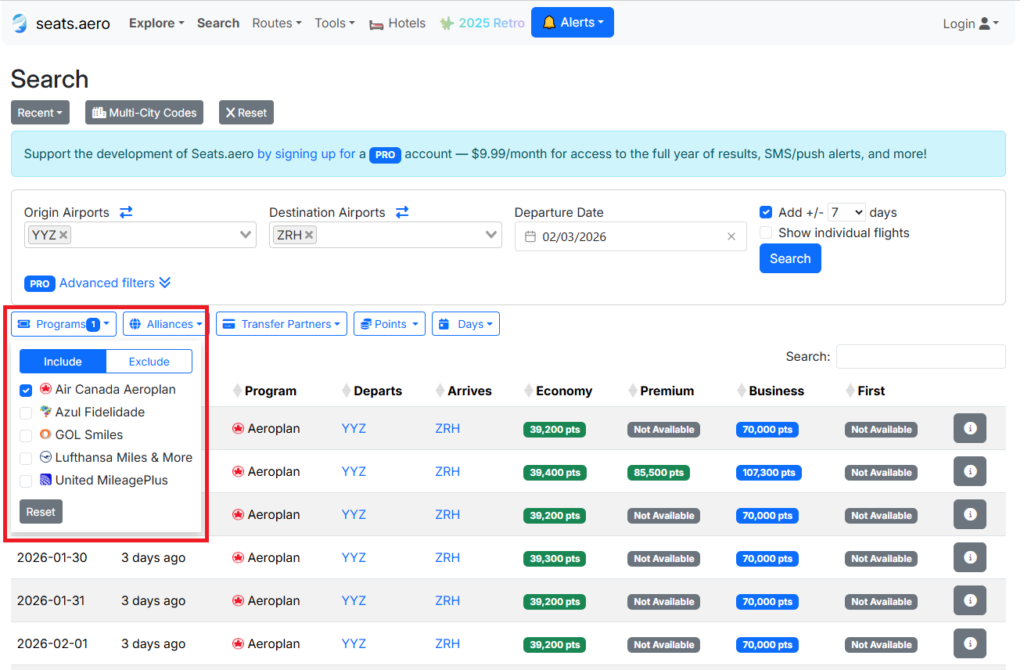Open info icon for the first result row

(969, 428)
